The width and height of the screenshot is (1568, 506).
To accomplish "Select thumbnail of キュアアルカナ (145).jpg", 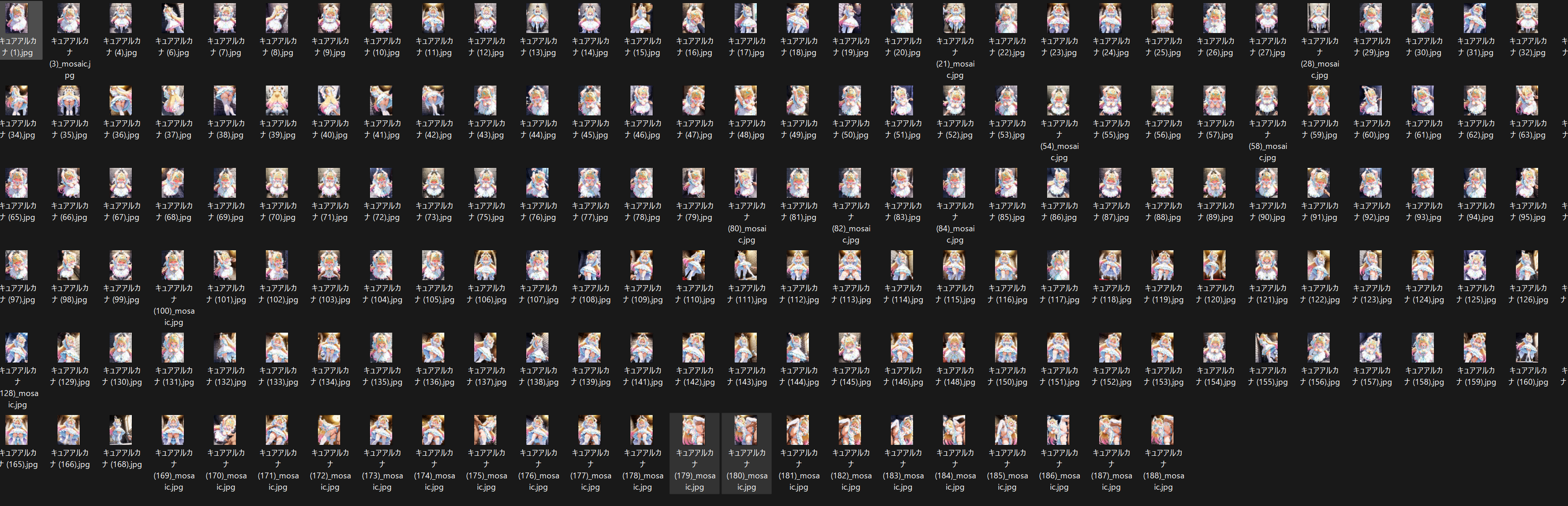I will [850, 348].
